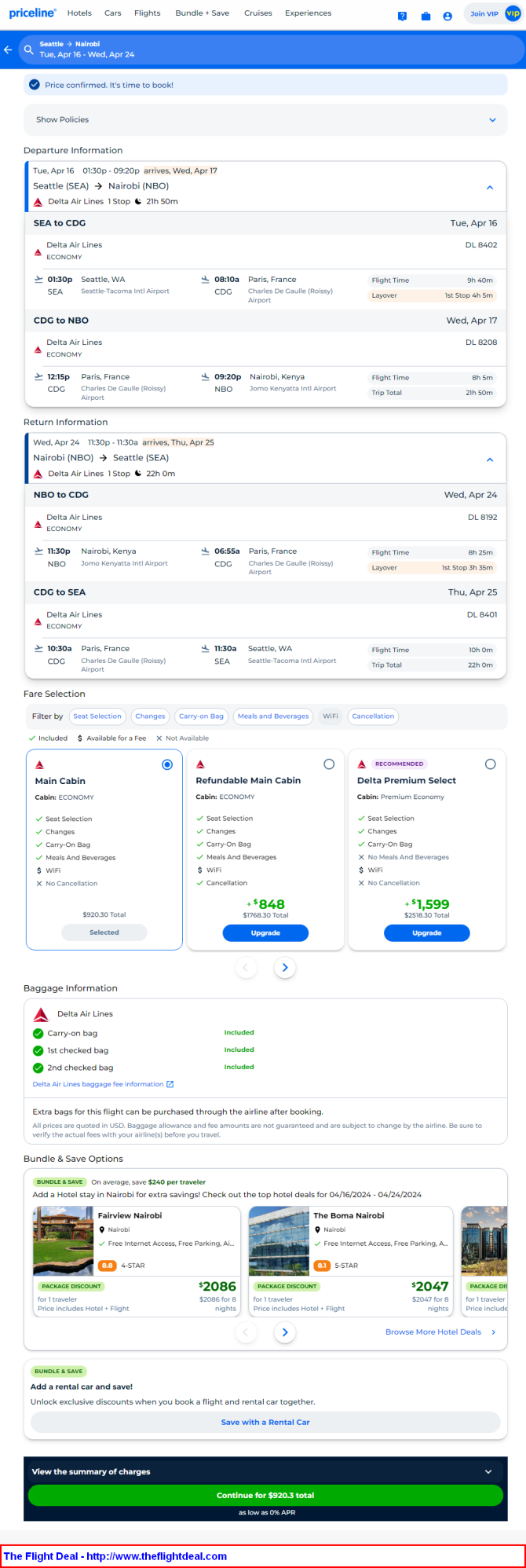Screen dimensions: 526x1568
Task: Click the Price confirmed checkmark icon
Action: point(34,85)
